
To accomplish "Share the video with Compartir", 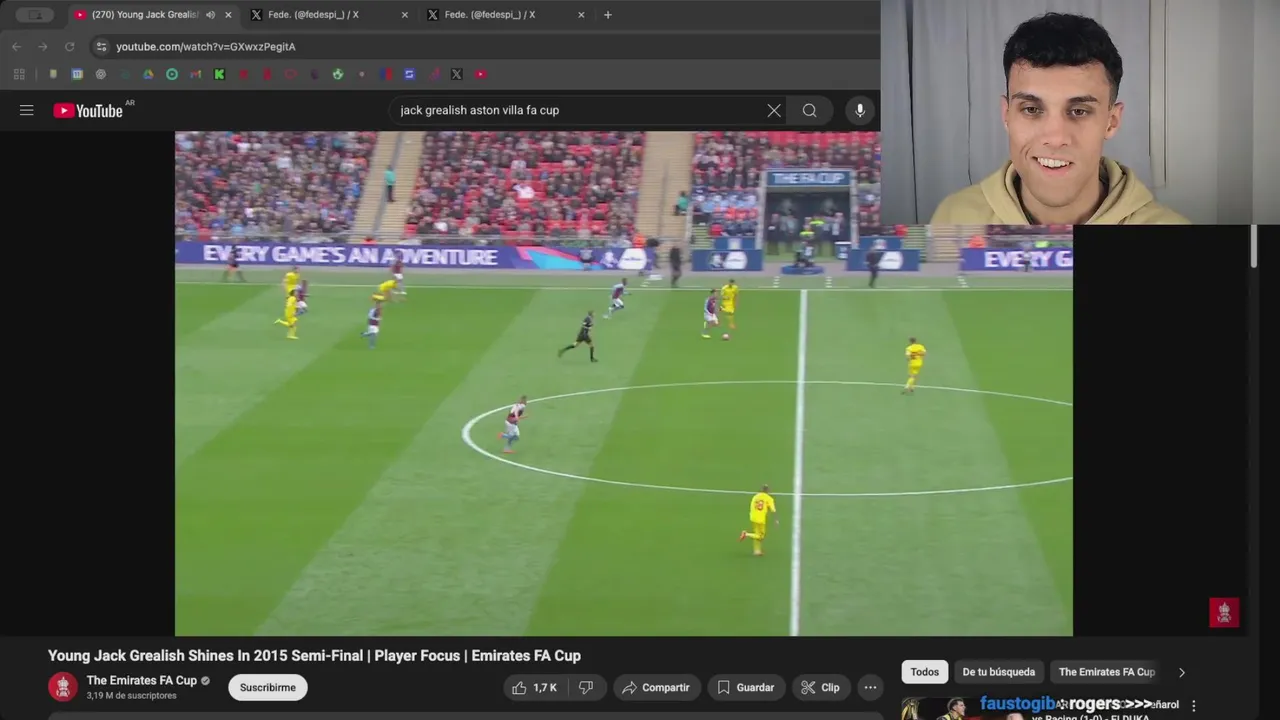I will pyautogui.click(x=656, y=687).
